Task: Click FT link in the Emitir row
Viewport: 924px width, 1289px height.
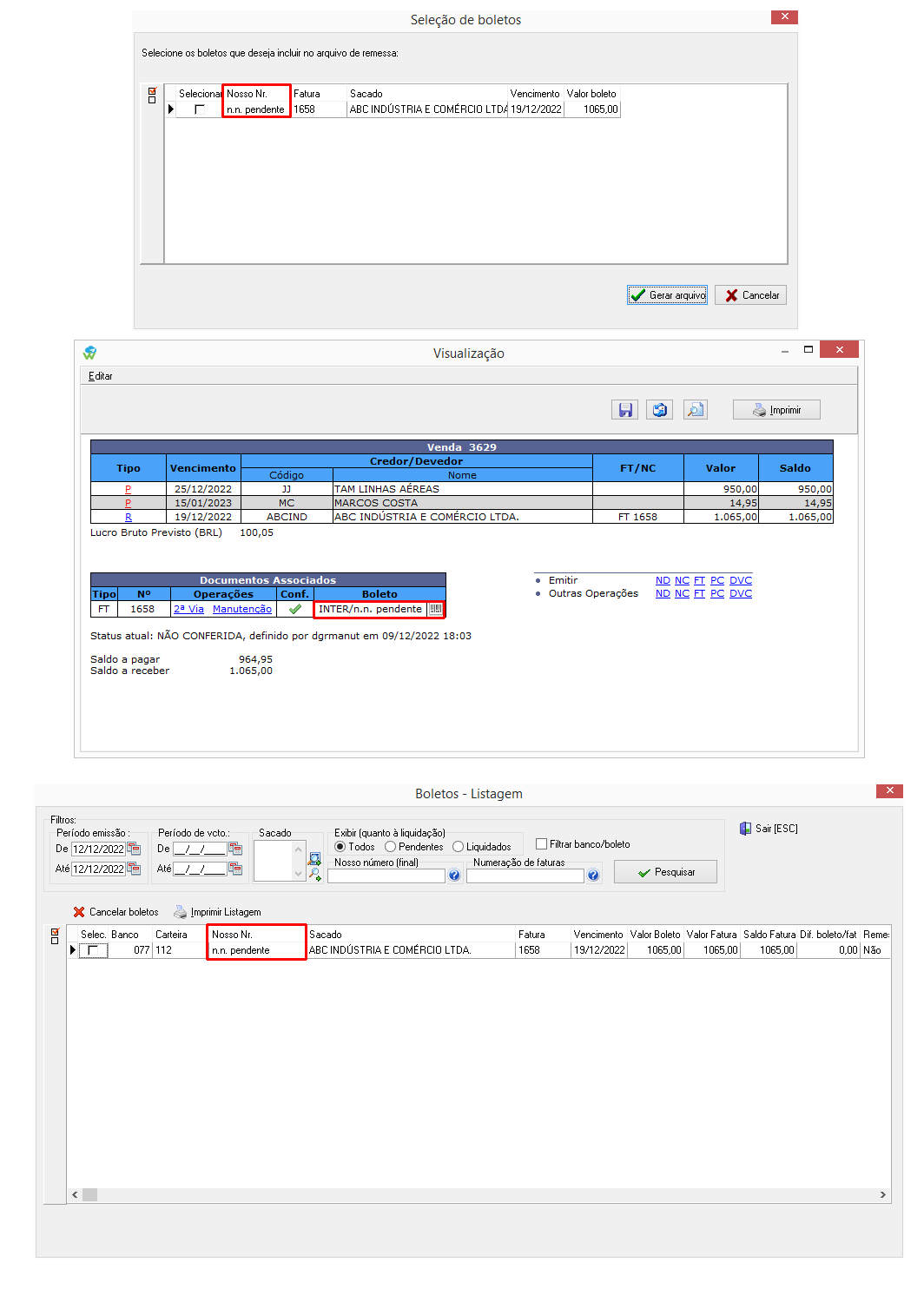Action: pos(699,580)
